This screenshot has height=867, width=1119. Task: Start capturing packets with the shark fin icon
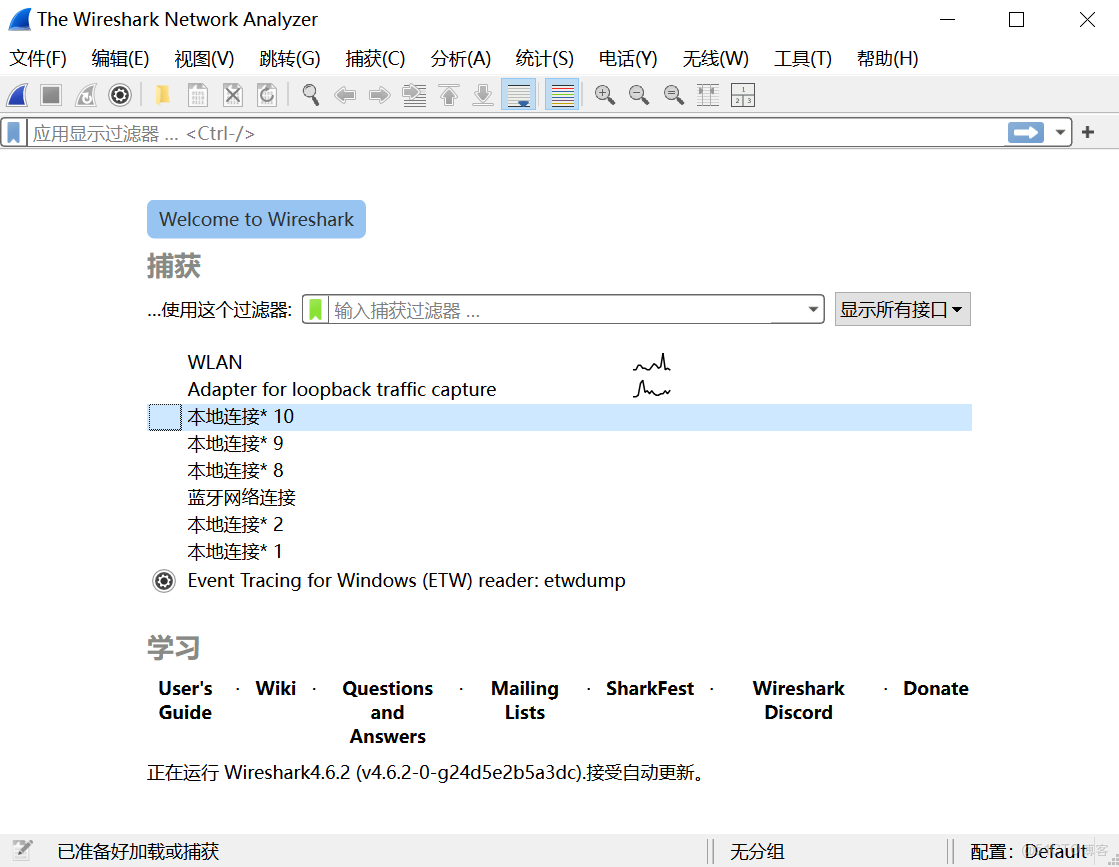[16, 95]
